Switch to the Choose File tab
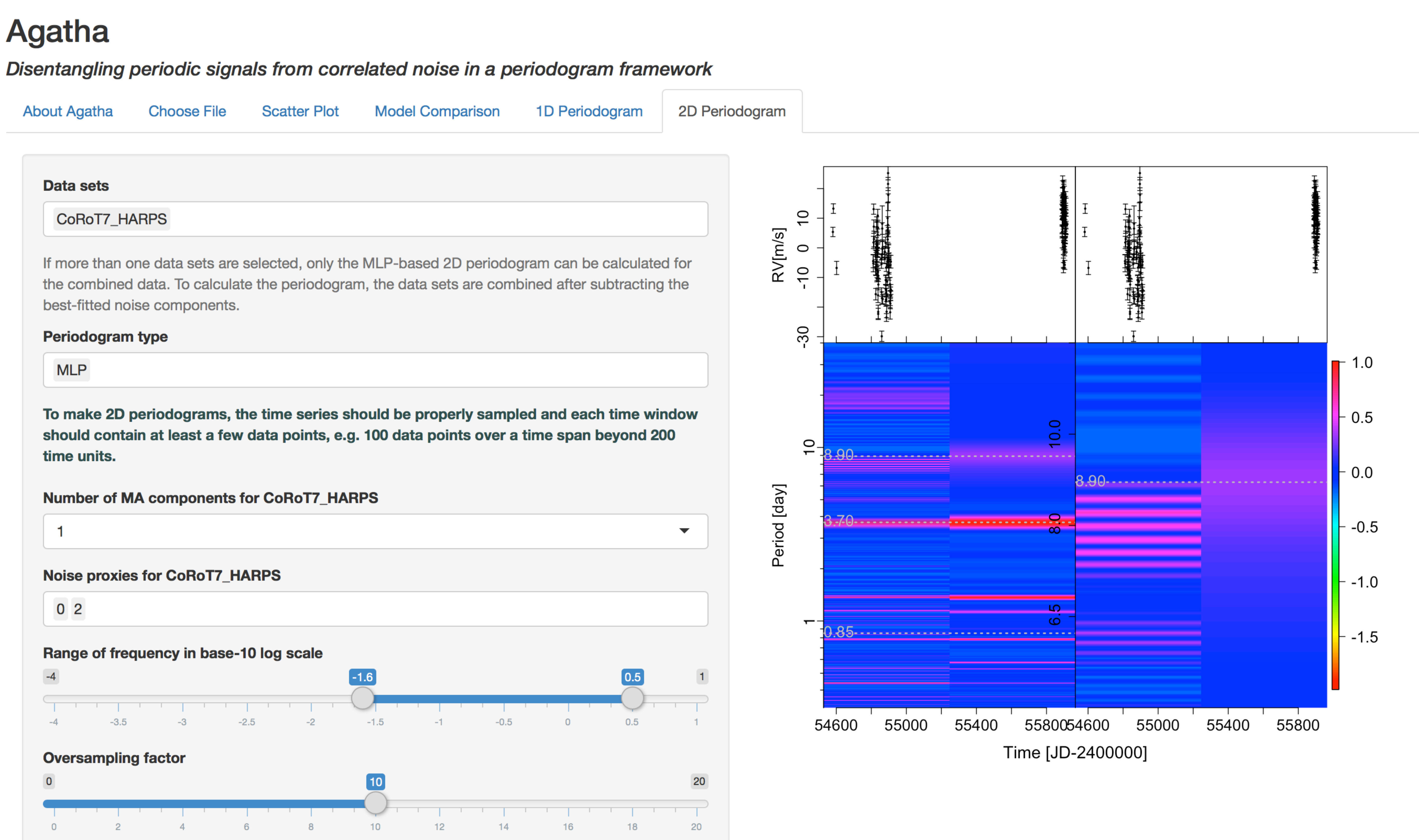The width and height of the screenshot is (1419, 840). [187, 111]
